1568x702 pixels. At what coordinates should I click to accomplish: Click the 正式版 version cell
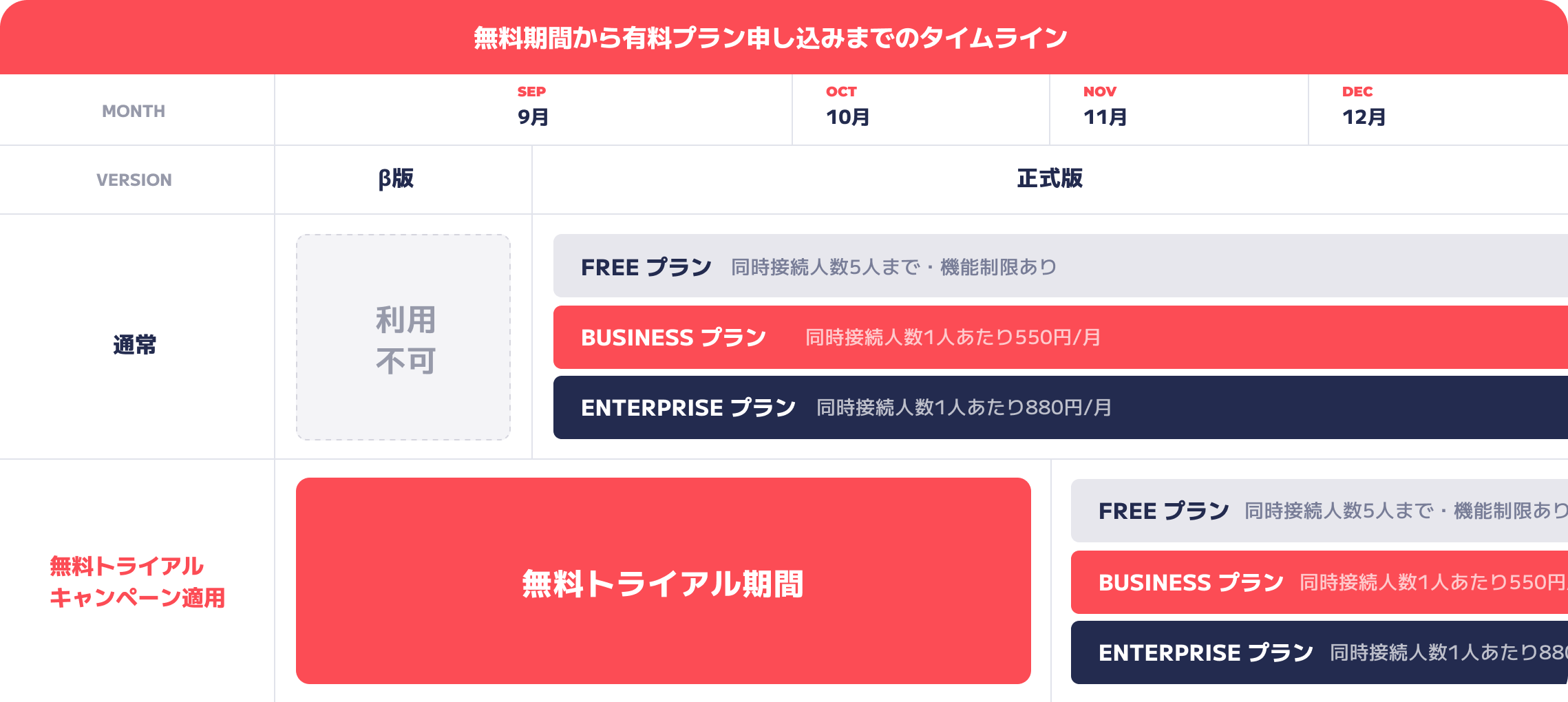pyautogui.click(x=1050, y=179)
